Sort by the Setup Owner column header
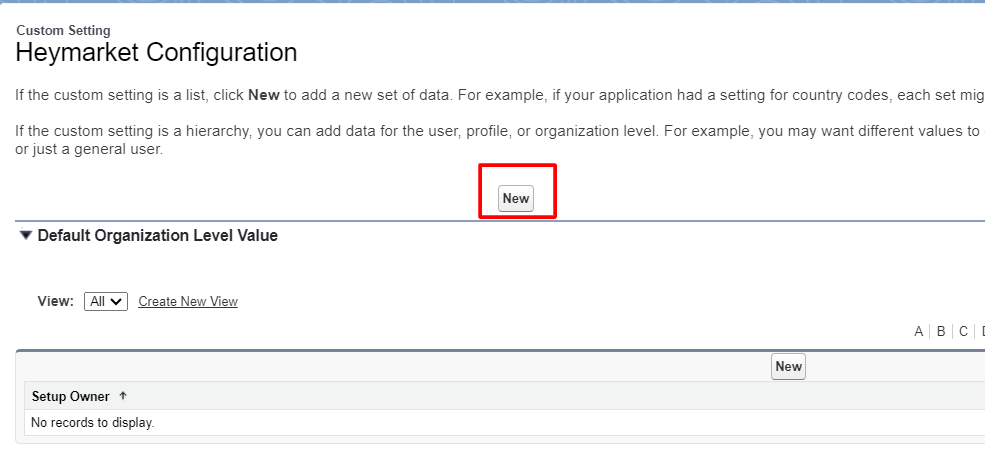Screen dimensions: 985x457 (70, 396)
